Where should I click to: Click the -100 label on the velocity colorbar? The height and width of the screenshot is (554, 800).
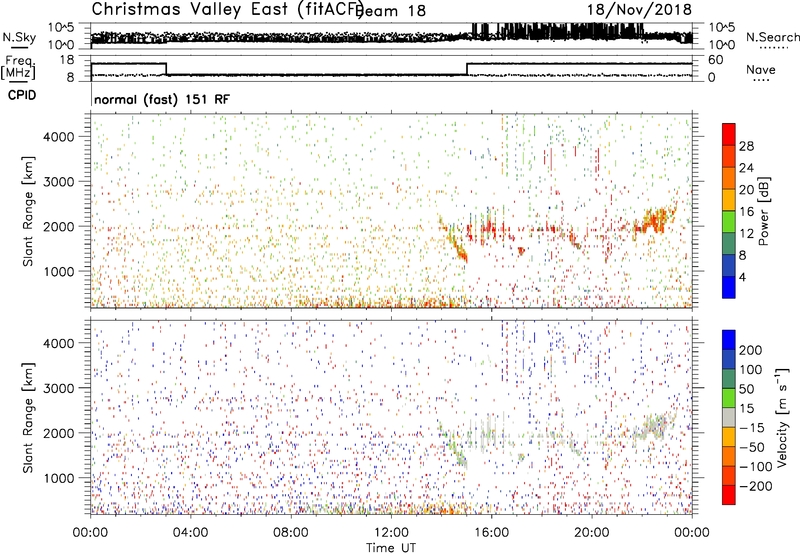tap(756, 467)
